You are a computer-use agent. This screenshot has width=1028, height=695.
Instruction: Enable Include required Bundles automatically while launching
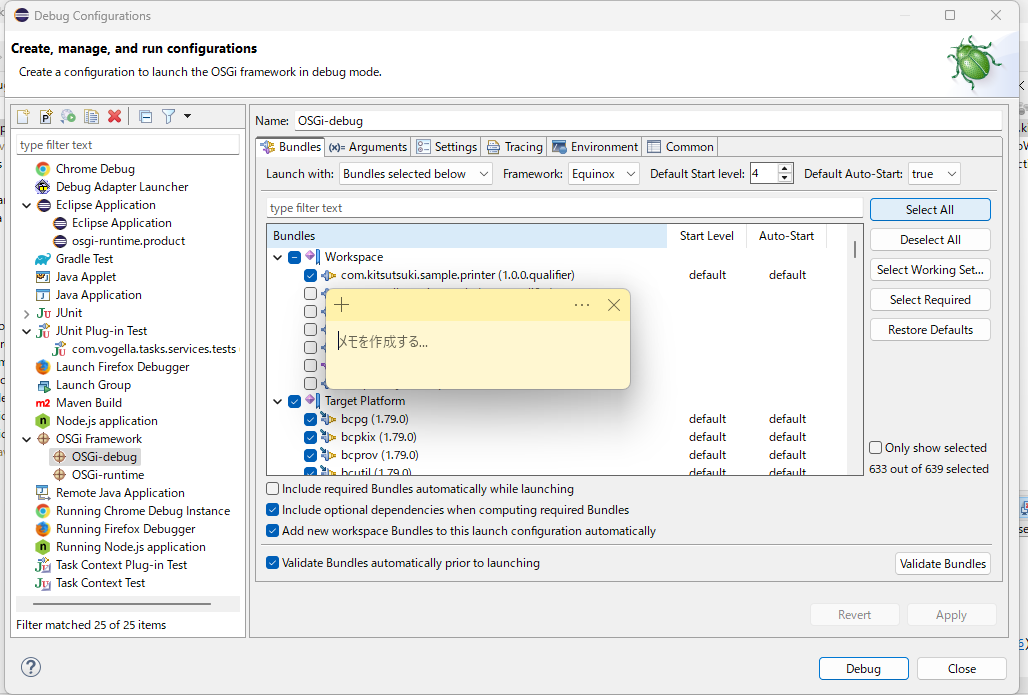click(273, 489)
